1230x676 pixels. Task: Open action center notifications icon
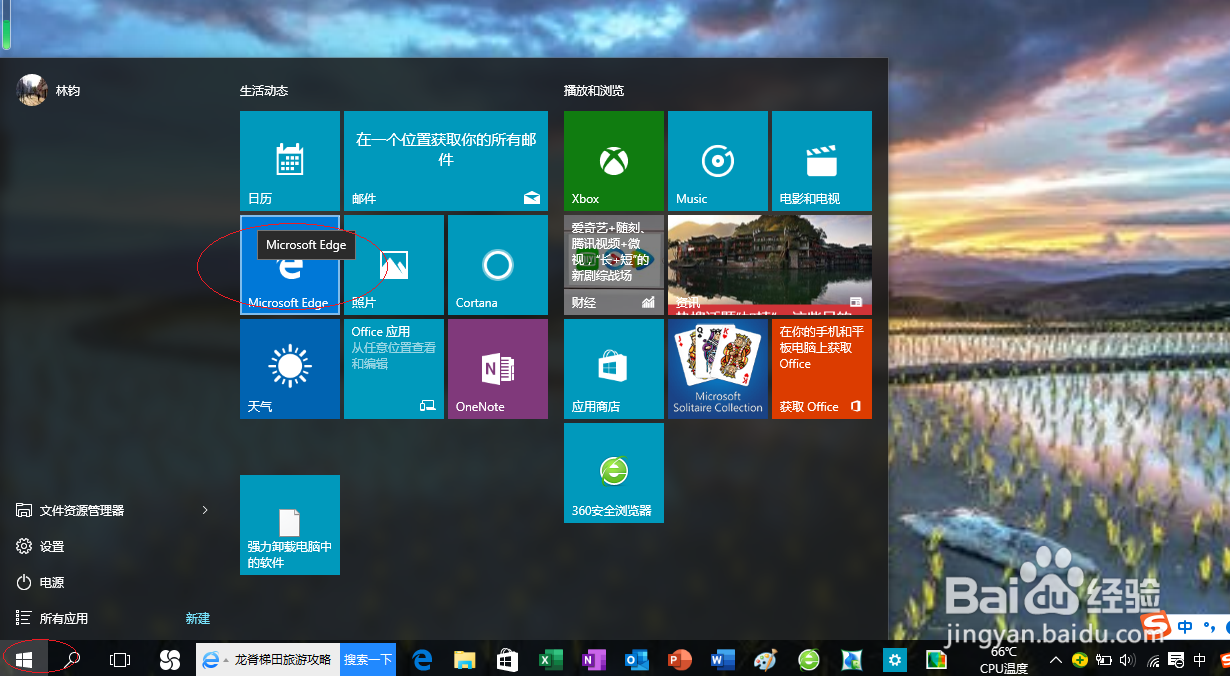click(x=1176, y=659)
